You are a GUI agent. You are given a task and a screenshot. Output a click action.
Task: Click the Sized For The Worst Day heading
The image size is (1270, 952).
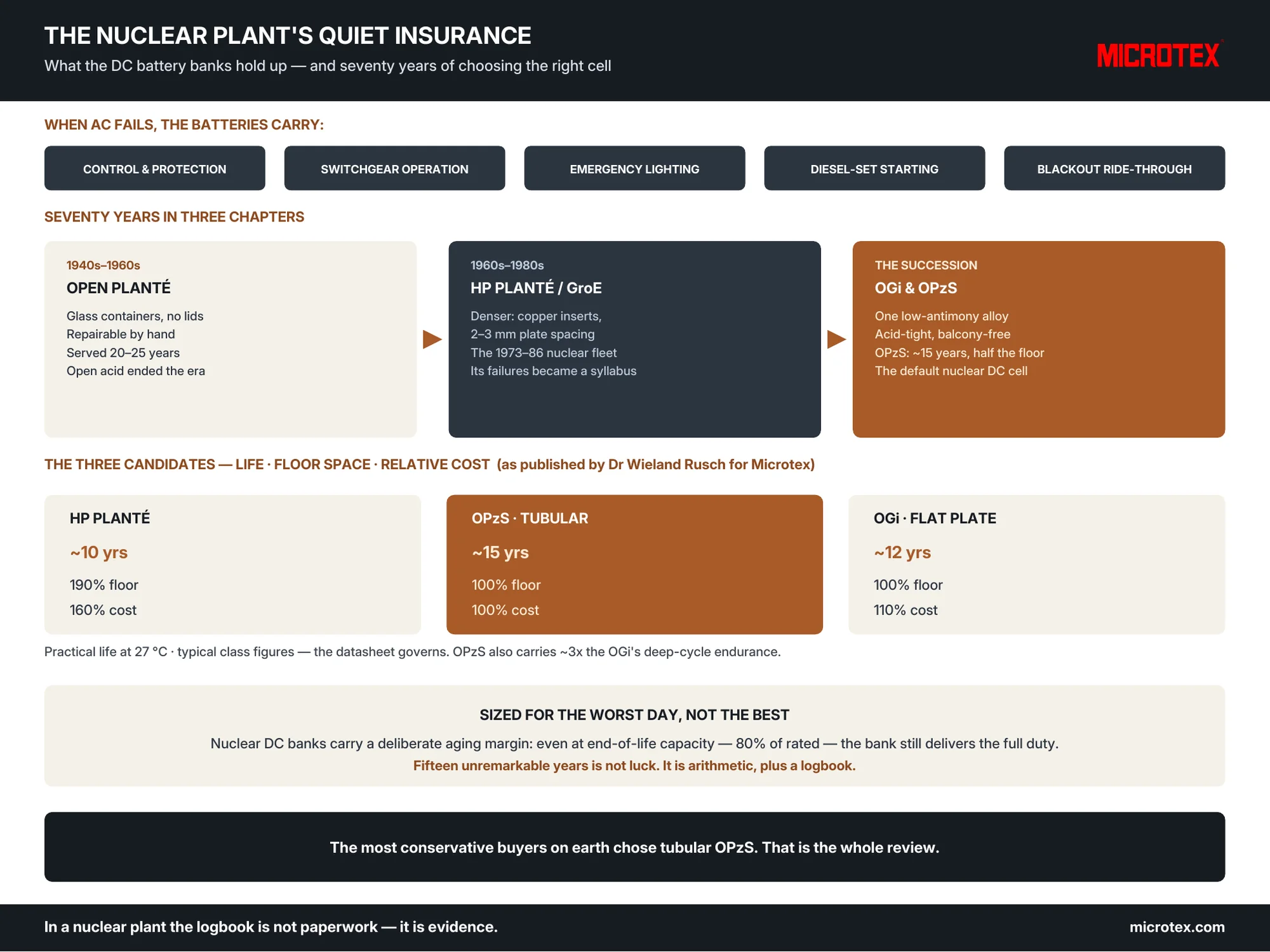(634, 715)
